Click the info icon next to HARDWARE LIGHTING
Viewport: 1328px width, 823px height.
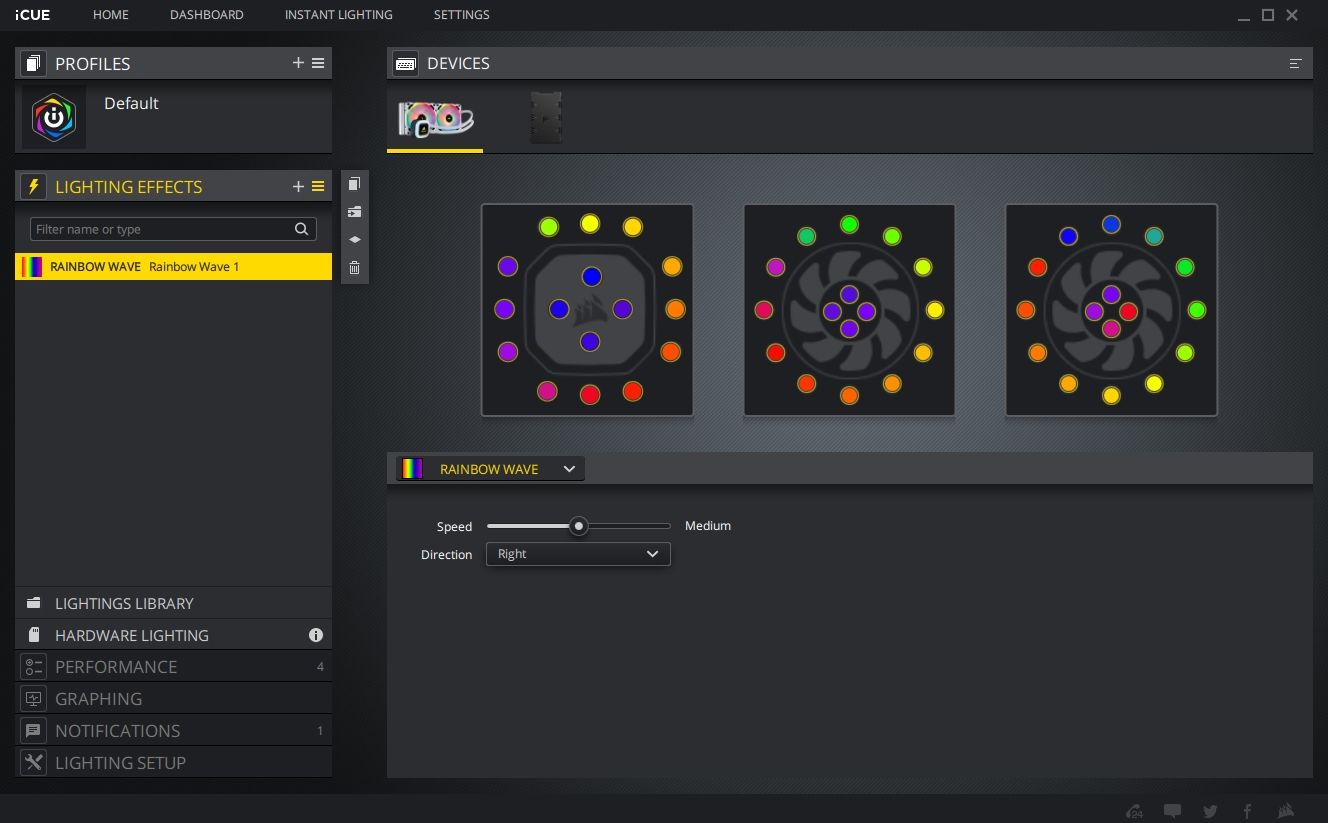[x=316, y=635]
